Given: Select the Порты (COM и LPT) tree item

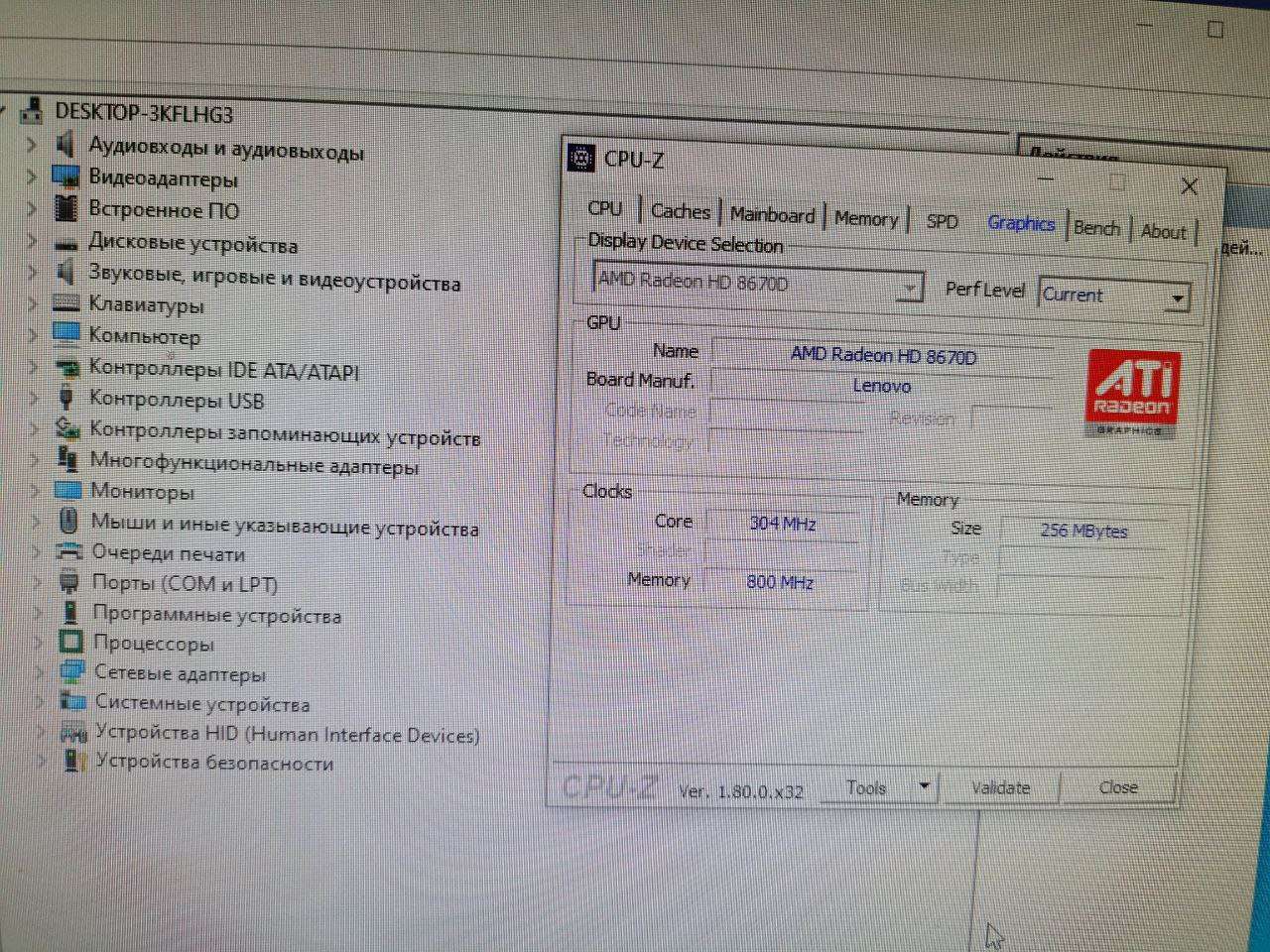Looking at the screenshot, I should pos(185,583).
